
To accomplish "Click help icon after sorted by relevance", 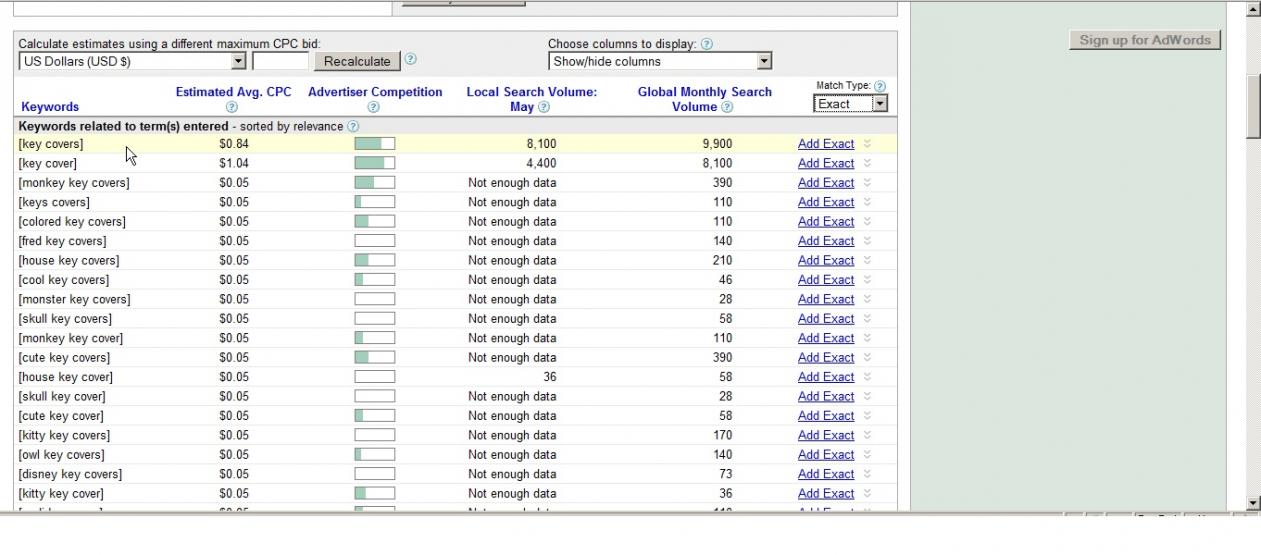I will point(353,127).
